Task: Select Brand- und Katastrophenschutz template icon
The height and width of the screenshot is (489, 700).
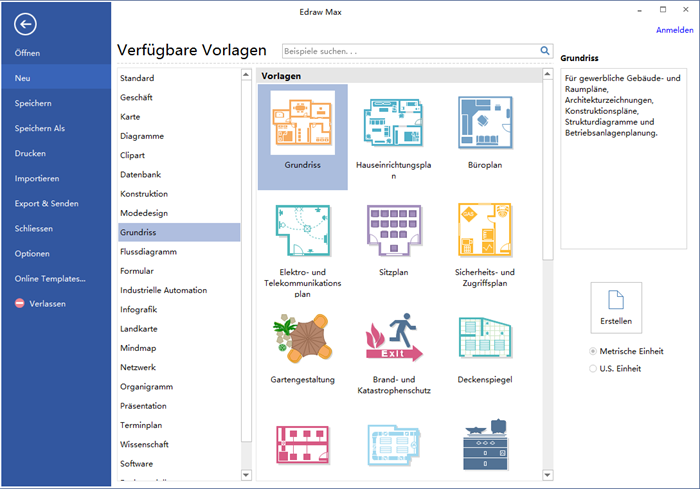Action: tap(394, 337)
